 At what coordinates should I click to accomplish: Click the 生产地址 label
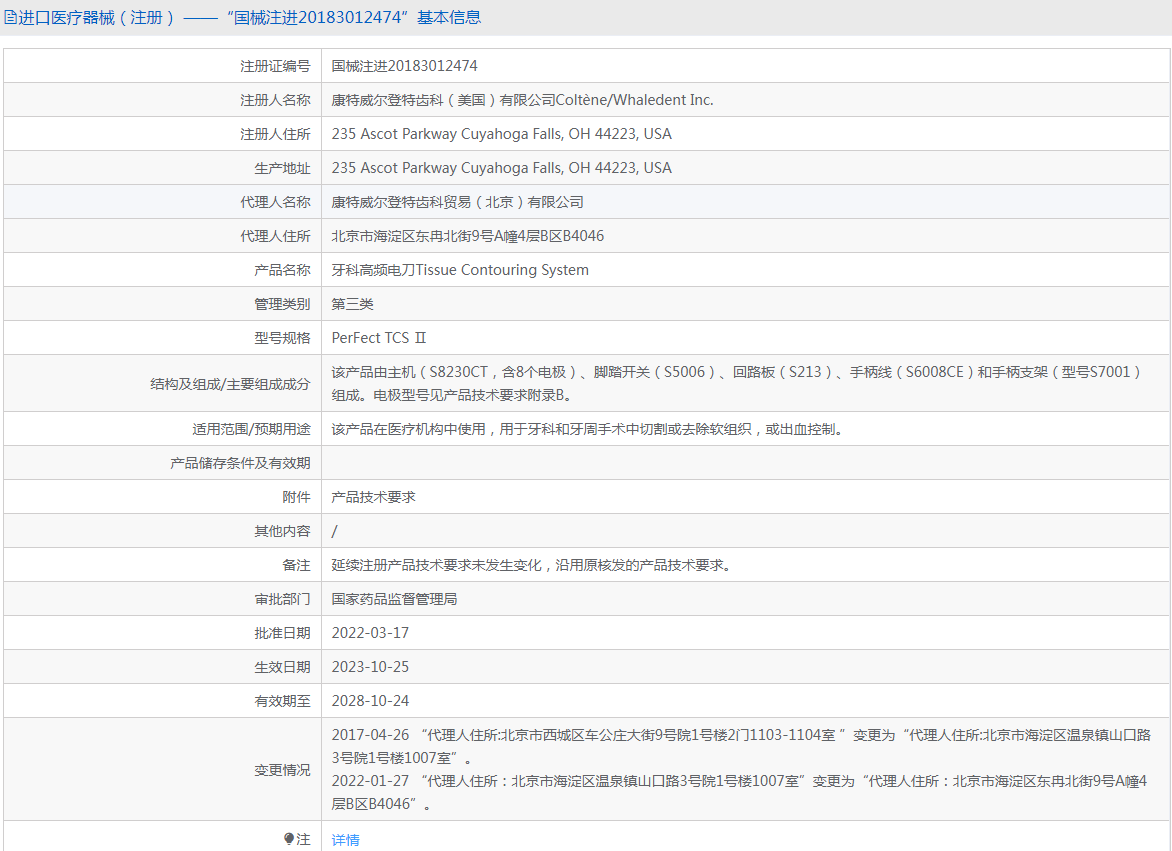[282, 168]
